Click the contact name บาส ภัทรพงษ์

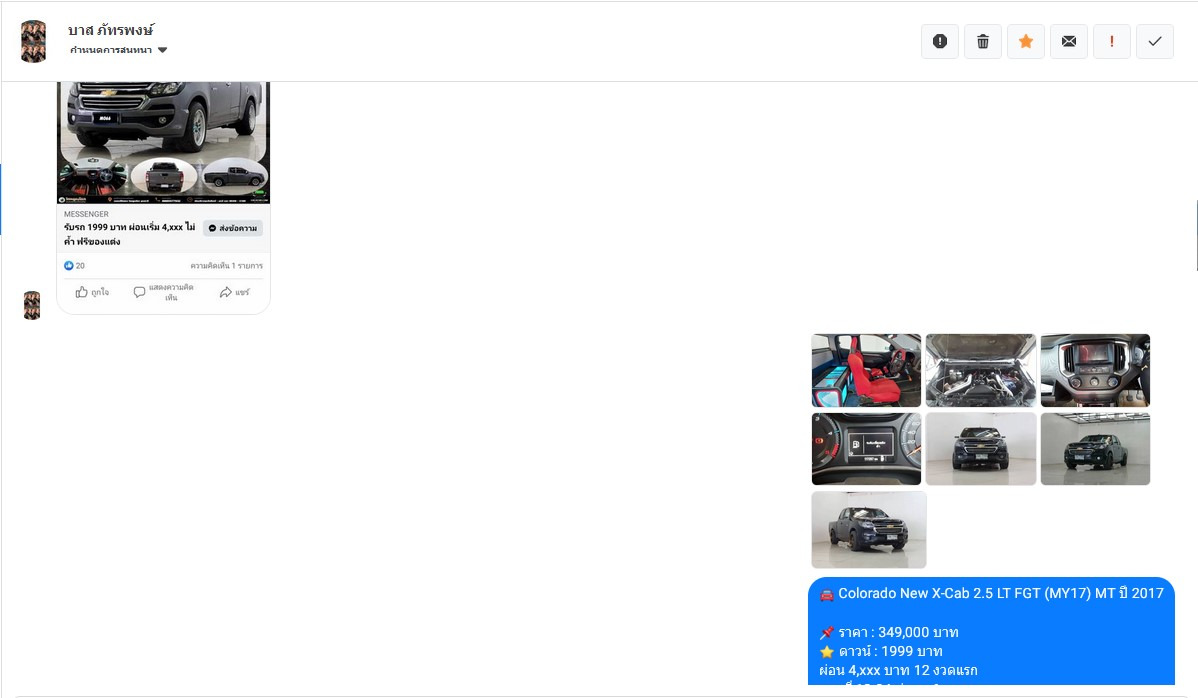click(x=111, y=30)
